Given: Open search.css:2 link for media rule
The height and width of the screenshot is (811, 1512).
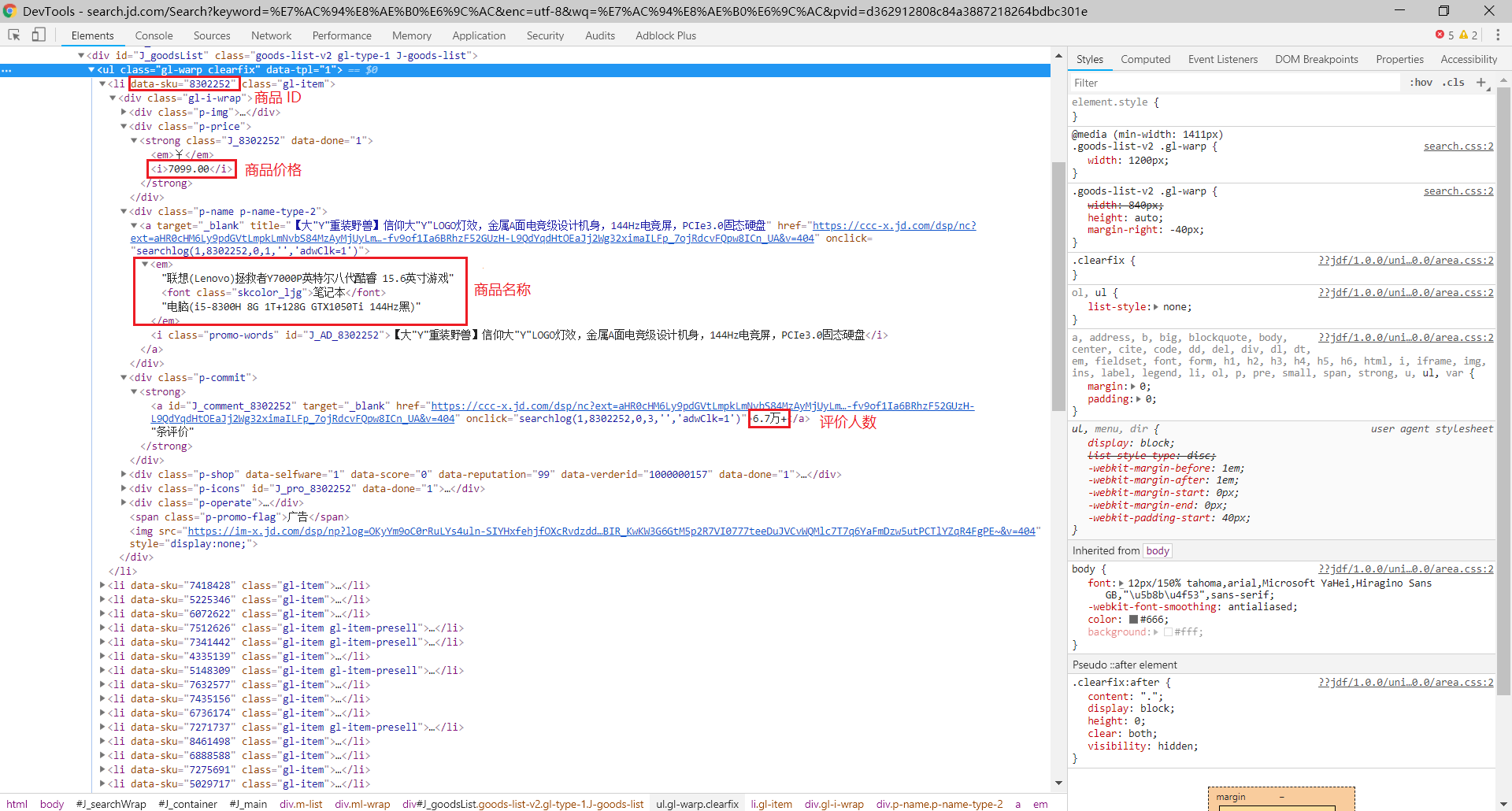Looking at the screenshot, I should (1458, 146).
